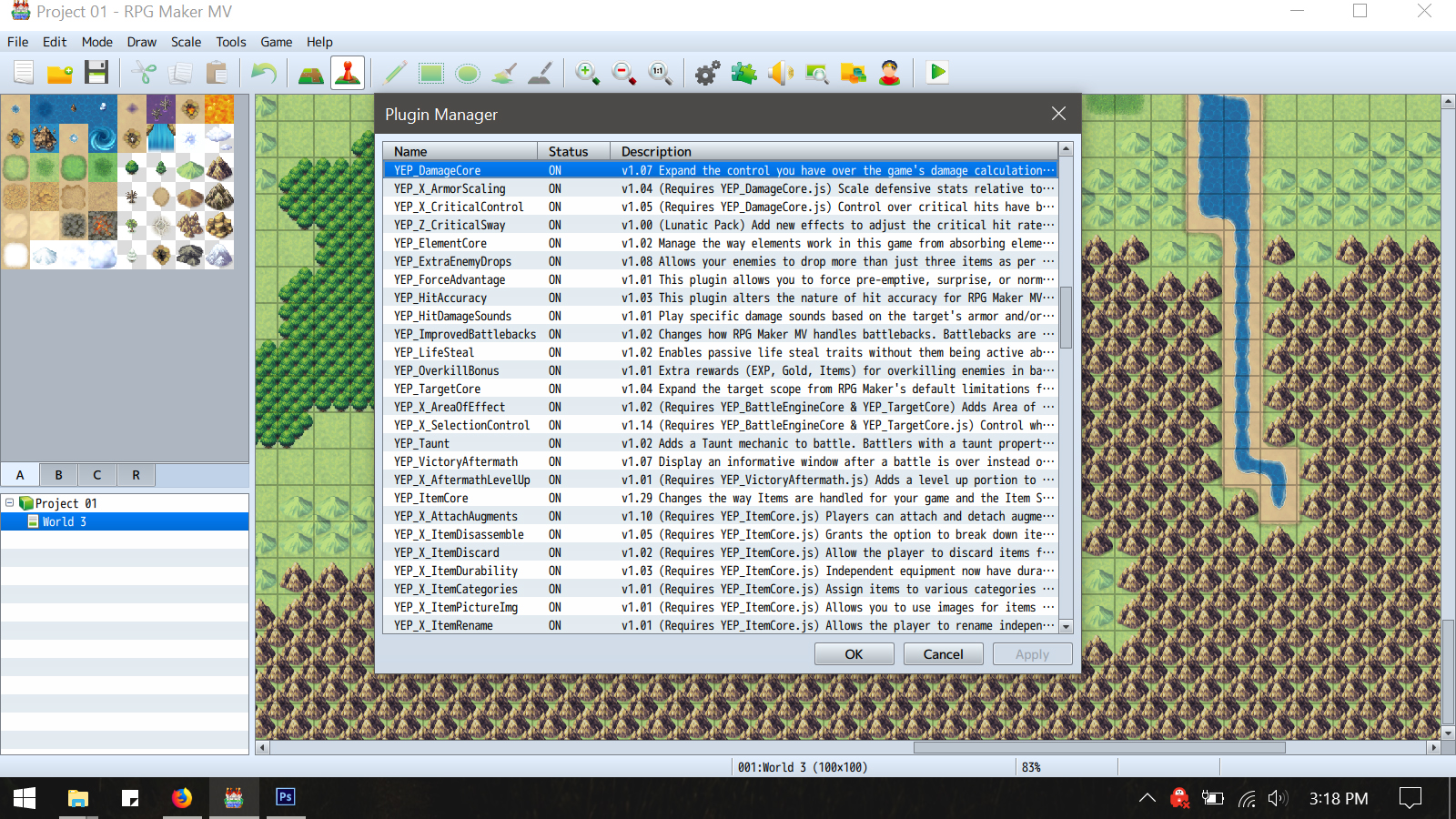Click the Actual Size 1:1 zoom icon
Viewport: 1456px width, 819px height.
click(661, 73)
